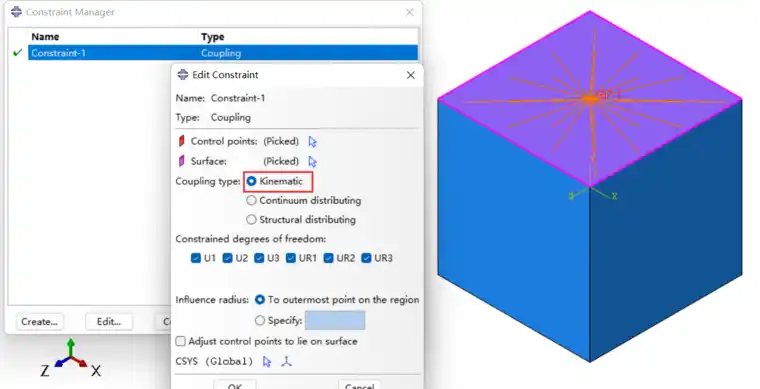Select Structural distributing coupling type
The image size is (760, 389).
point(251,219)
